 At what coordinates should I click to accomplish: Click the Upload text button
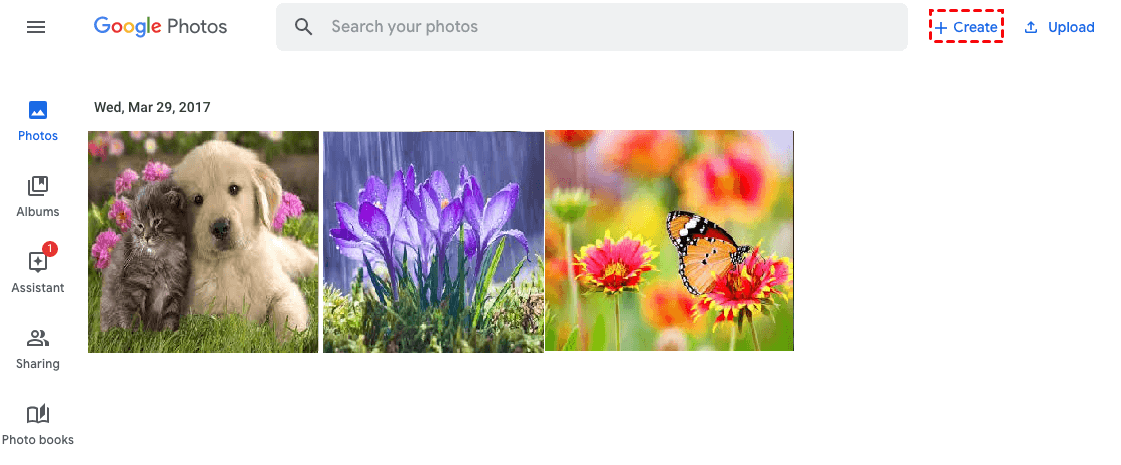[1071, 27]
